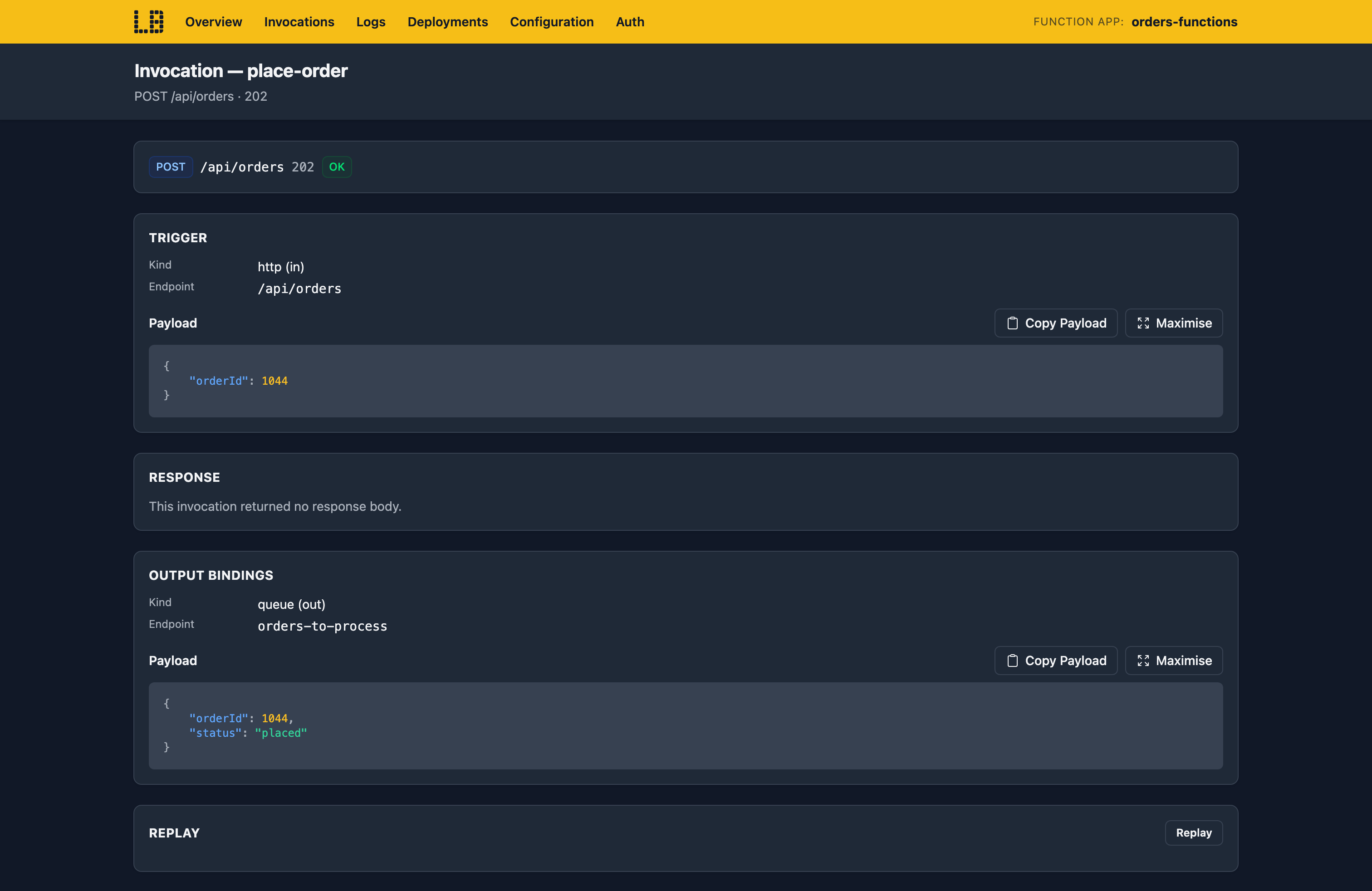The height and width of the screenshot is (891, 1372).
Task: Maximise the Trigger payload view
Action: tap(1174, 323)
